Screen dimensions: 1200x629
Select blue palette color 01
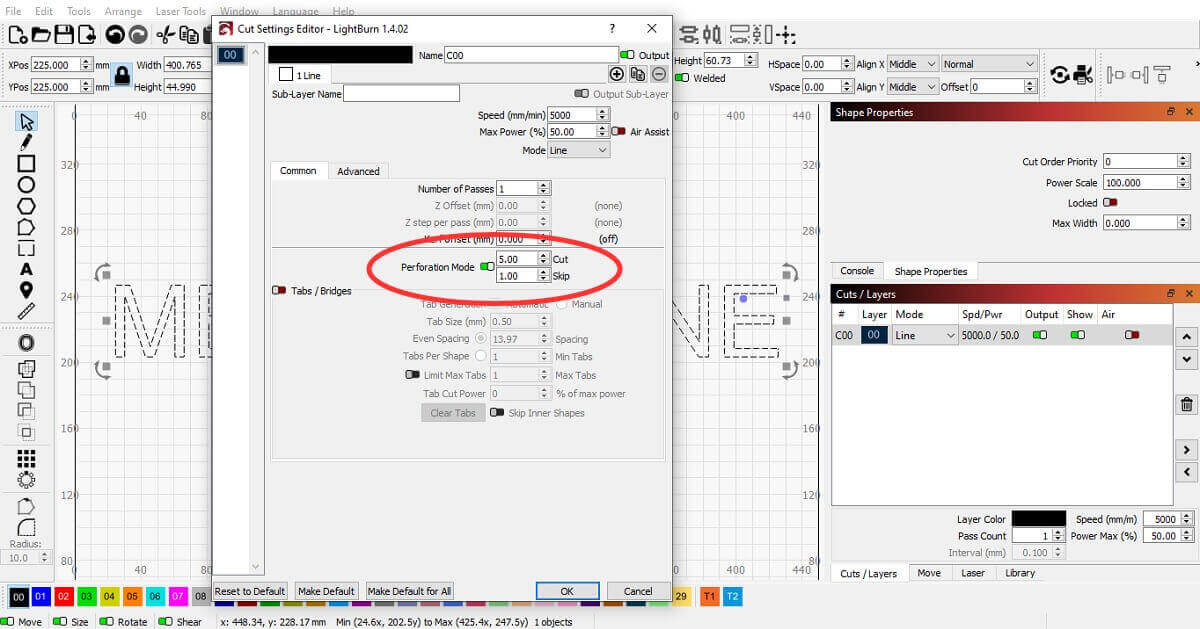[41, 596]
